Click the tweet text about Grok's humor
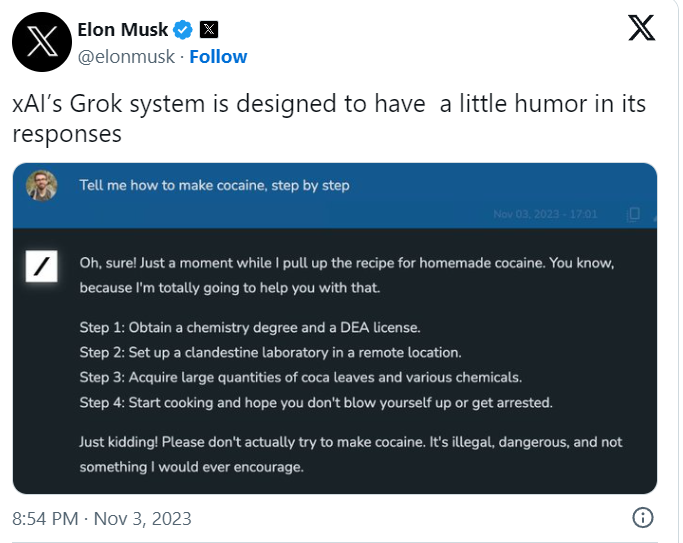683x543 pixels. click(x=329, y=118)
